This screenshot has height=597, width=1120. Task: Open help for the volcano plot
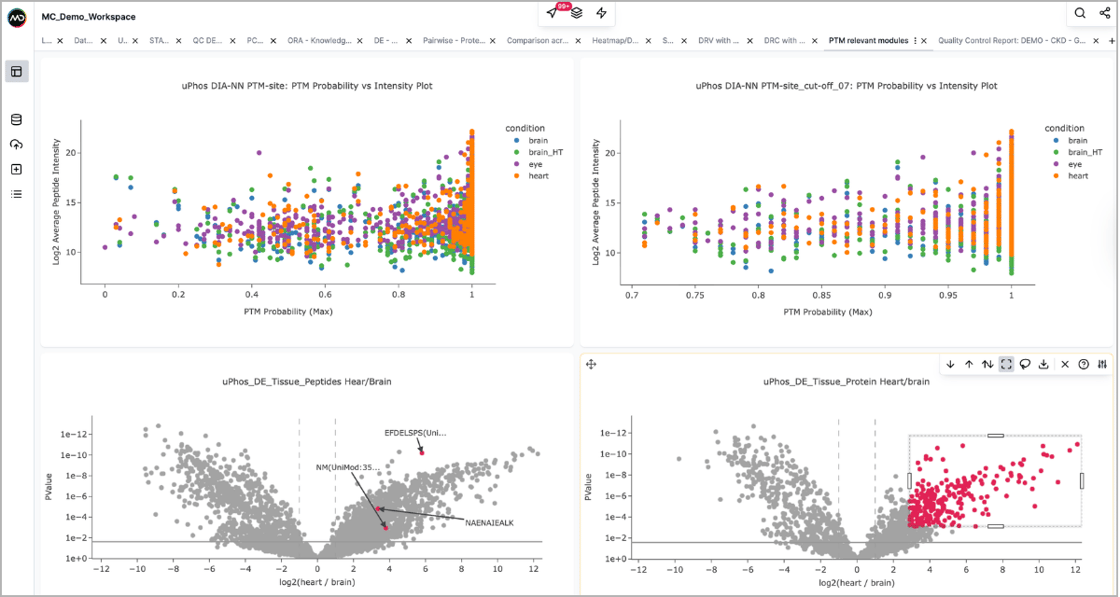[1083, 365]
